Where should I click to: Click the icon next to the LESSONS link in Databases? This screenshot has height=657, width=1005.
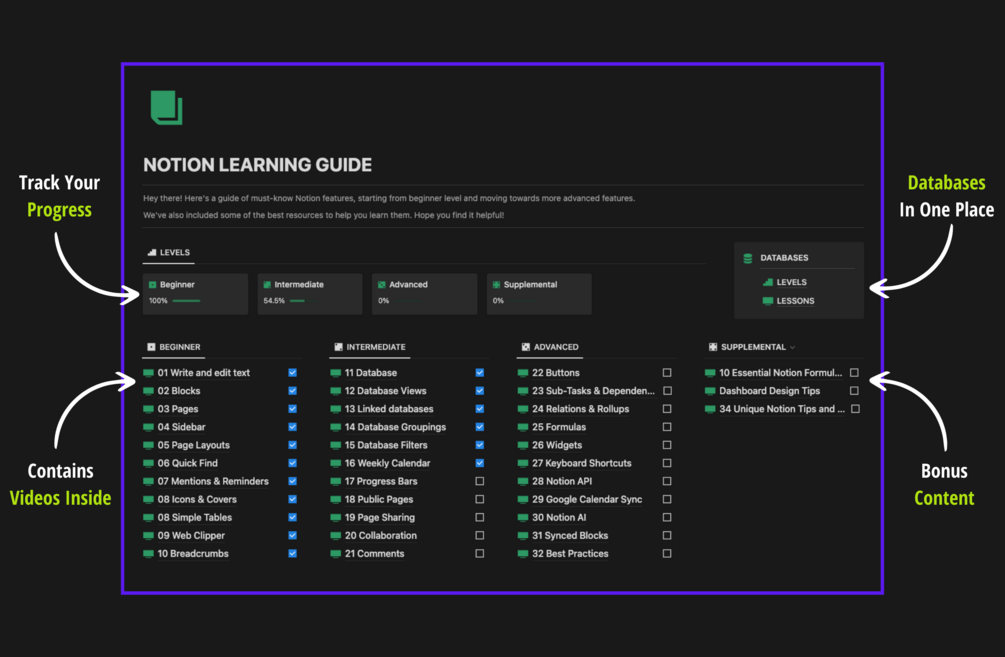point(767,301)
